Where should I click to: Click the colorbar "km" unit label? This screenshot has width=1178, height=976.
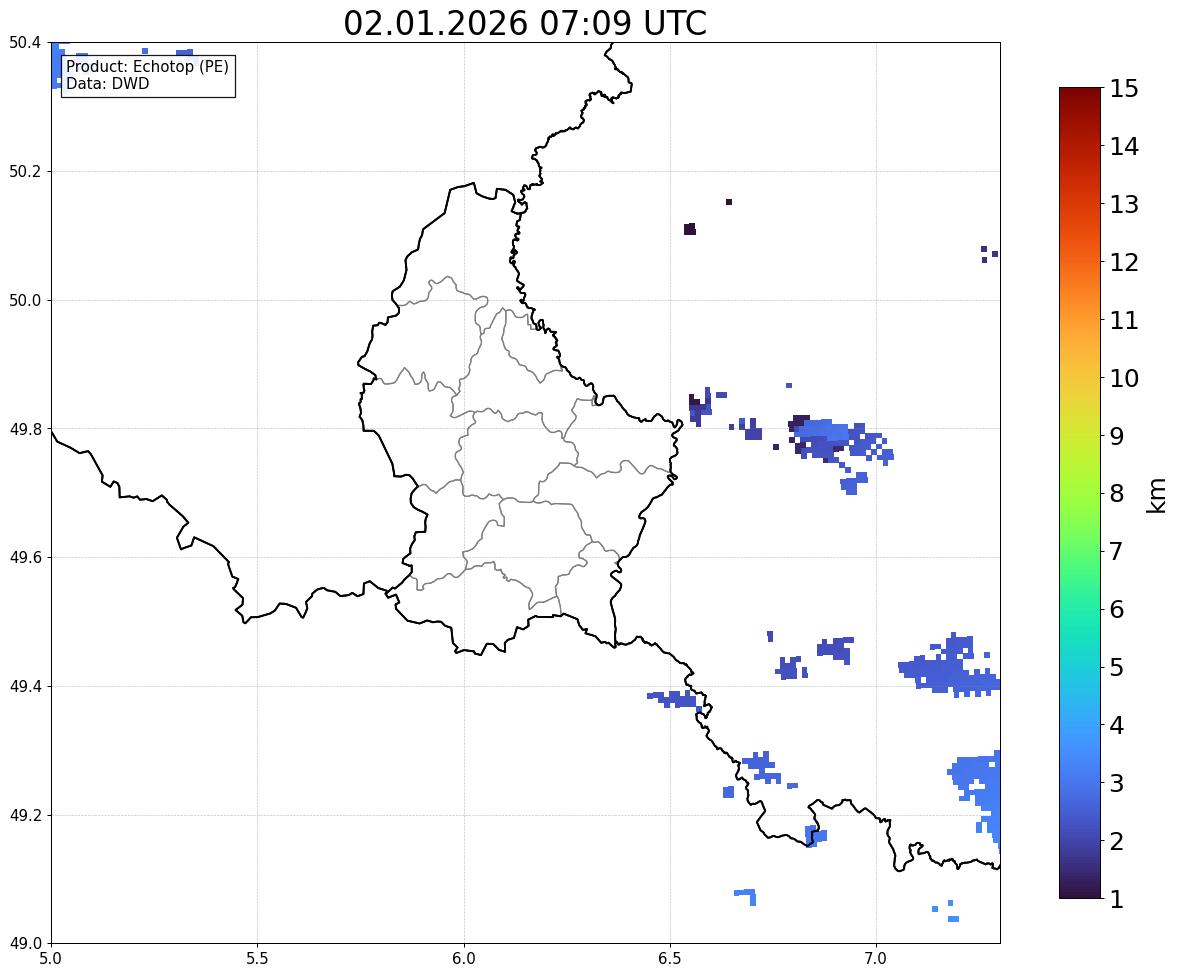[1156, 496]
